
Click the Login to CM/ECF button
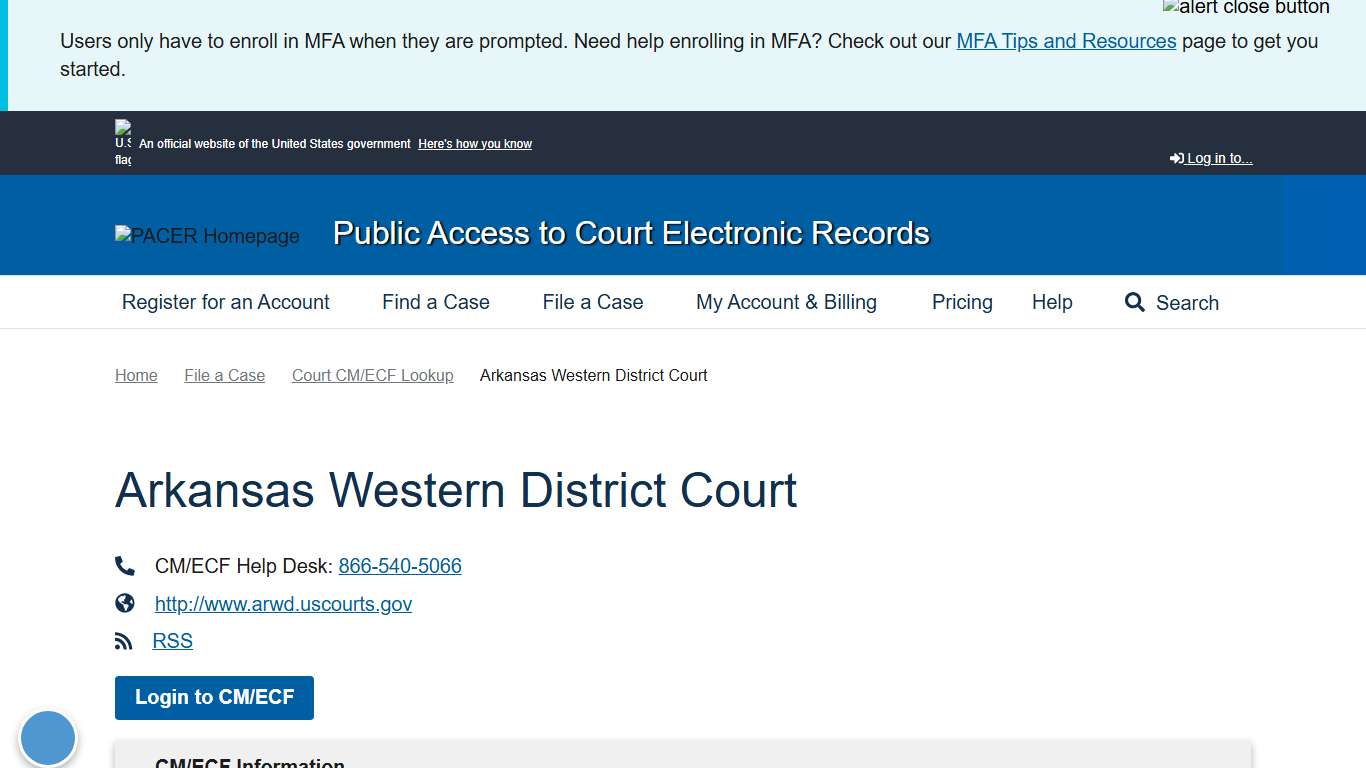[213, 697]
